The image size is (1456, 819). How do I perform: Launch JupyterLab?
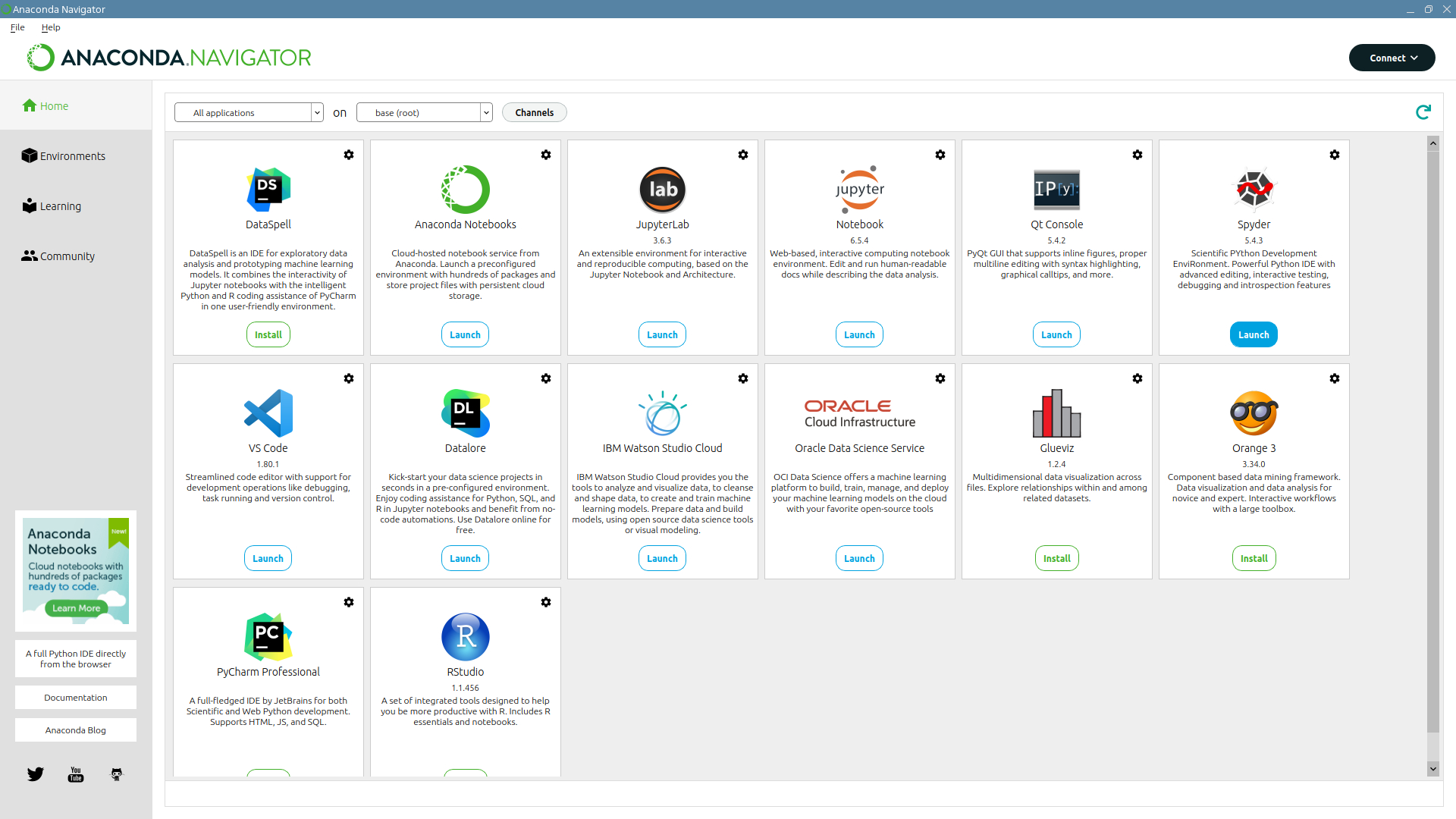coord(663,334)
